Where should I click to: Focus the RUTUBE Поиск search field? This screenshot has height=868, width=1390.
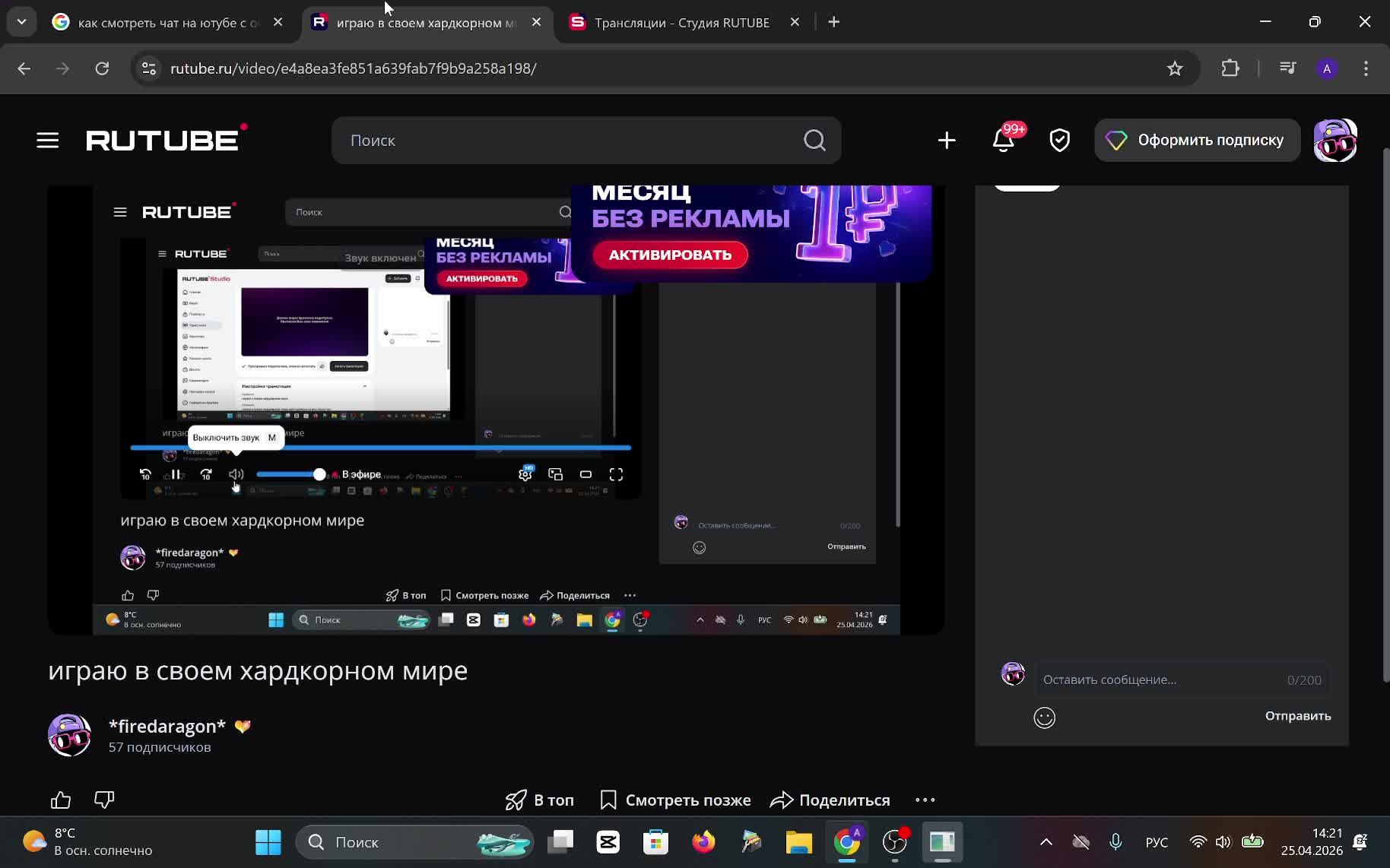586,141
